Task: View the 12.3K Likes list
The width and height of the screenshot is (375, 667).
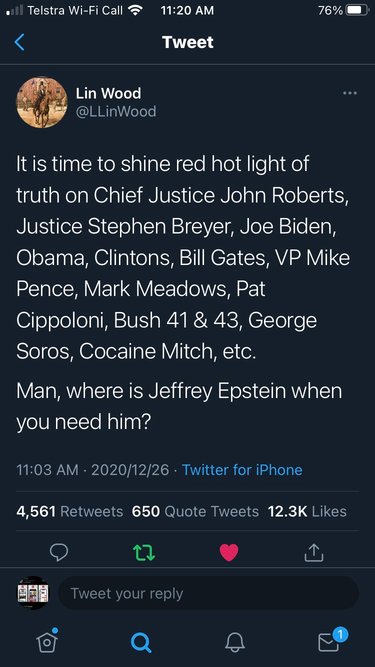Action: [x=307, y=511]
